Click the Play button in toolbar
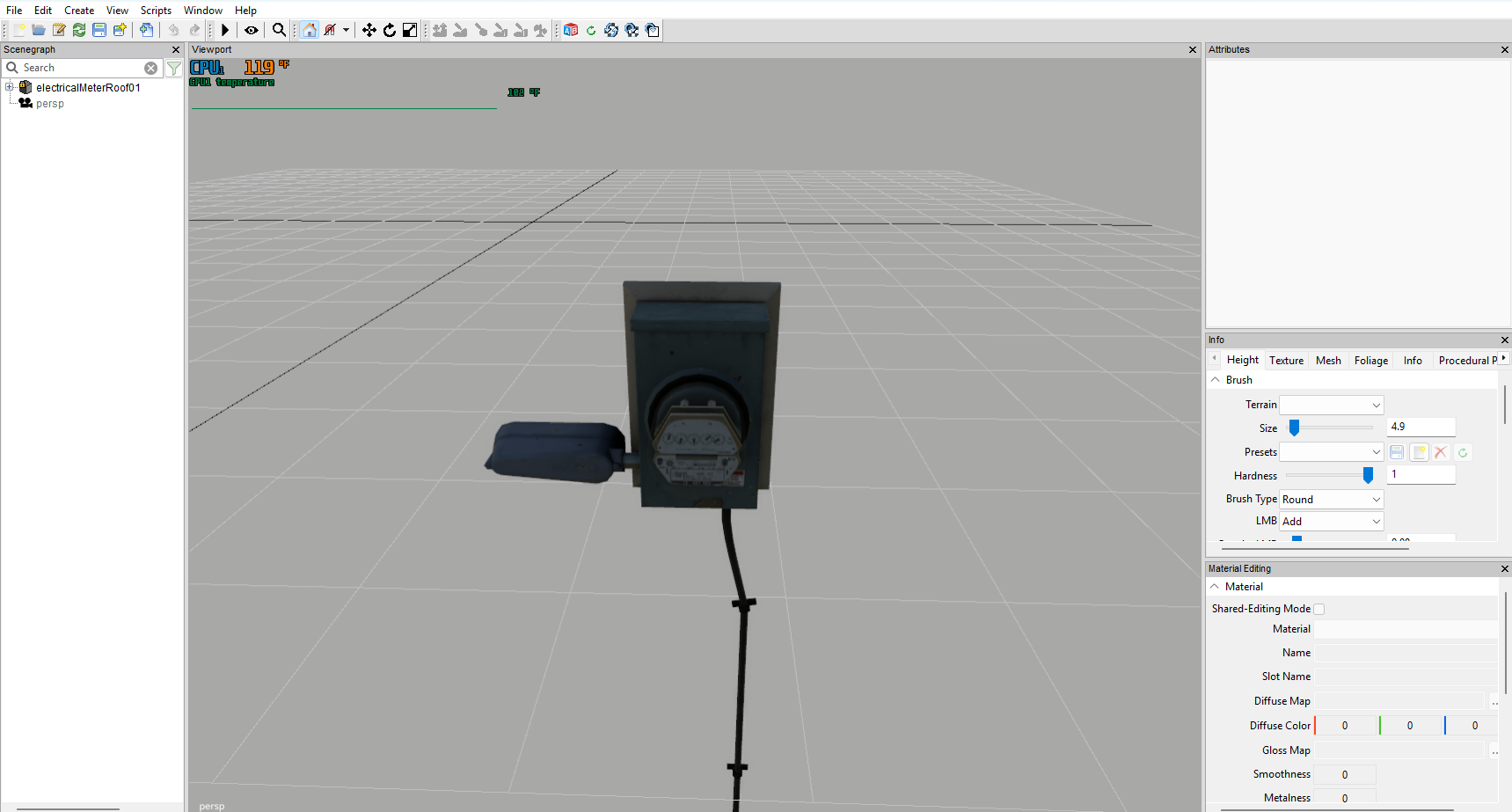 click(225, 30)
